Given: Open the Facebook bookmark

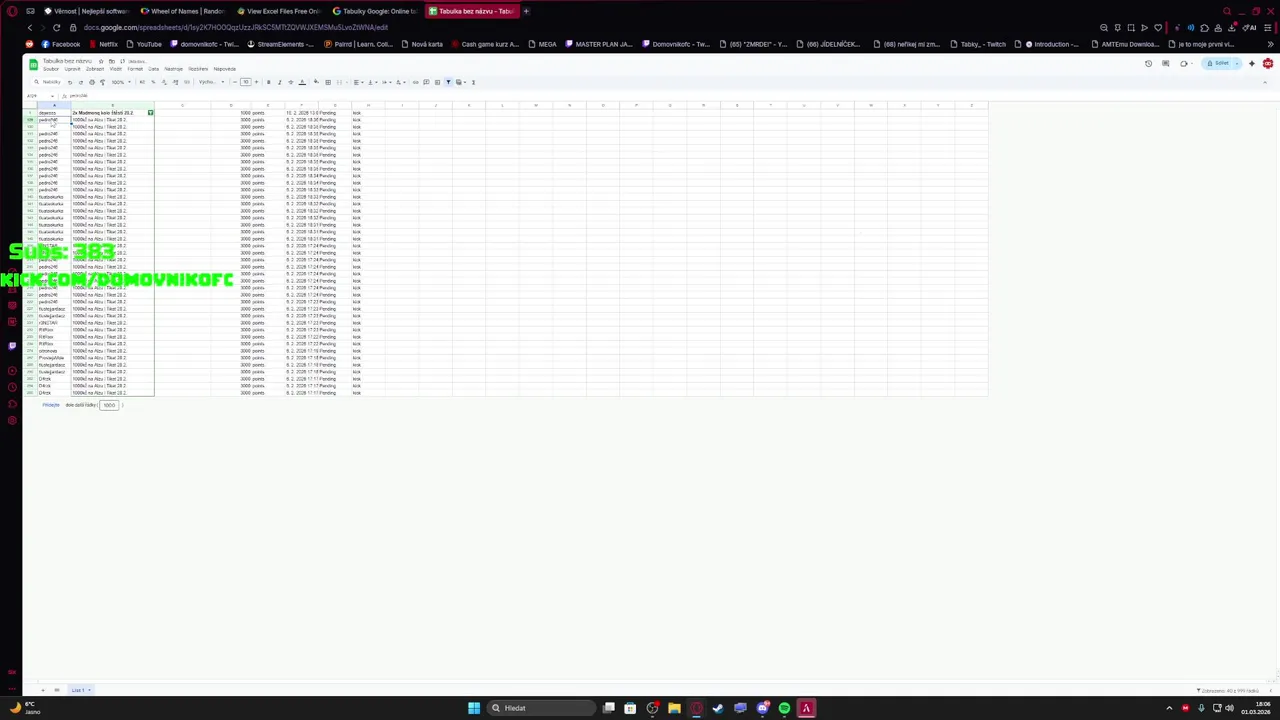Looking at the screenshot, I should tap(60, 44).
